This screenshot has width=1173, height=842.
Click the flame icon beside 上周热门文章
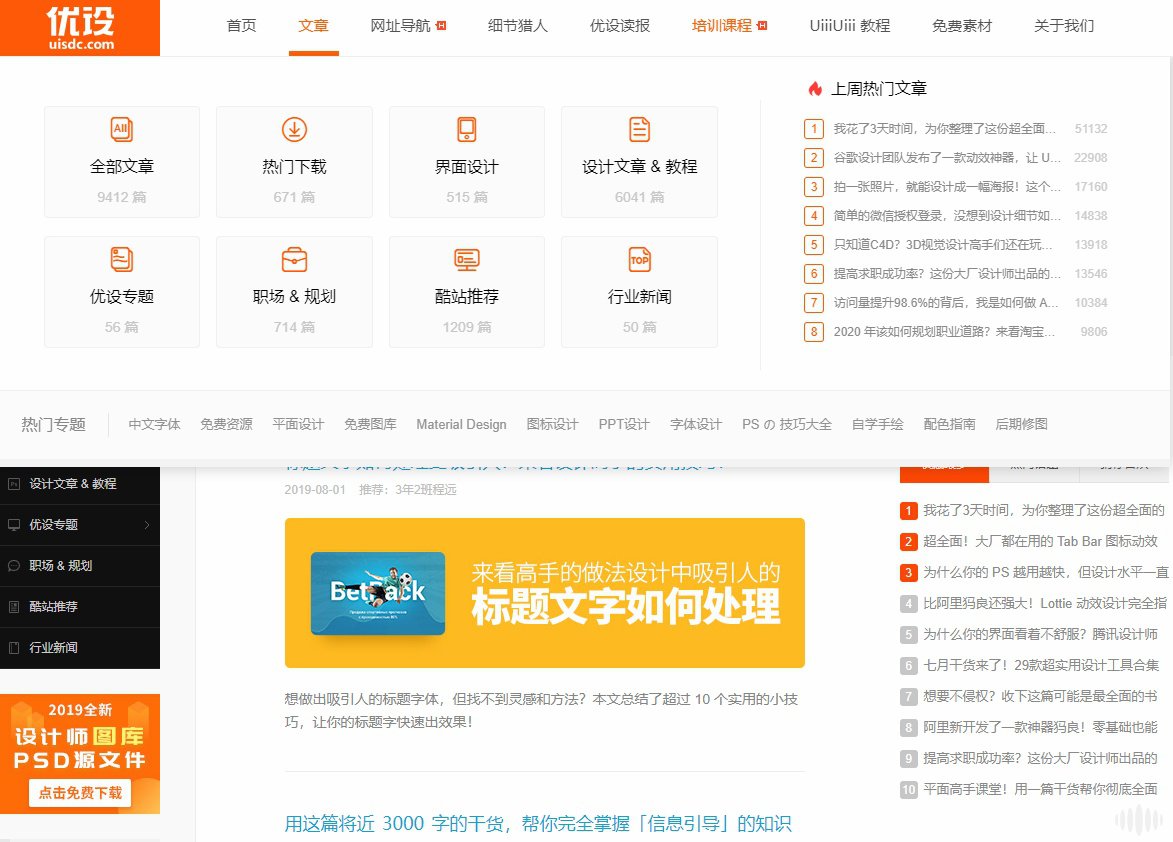click(x=815, y=89)
